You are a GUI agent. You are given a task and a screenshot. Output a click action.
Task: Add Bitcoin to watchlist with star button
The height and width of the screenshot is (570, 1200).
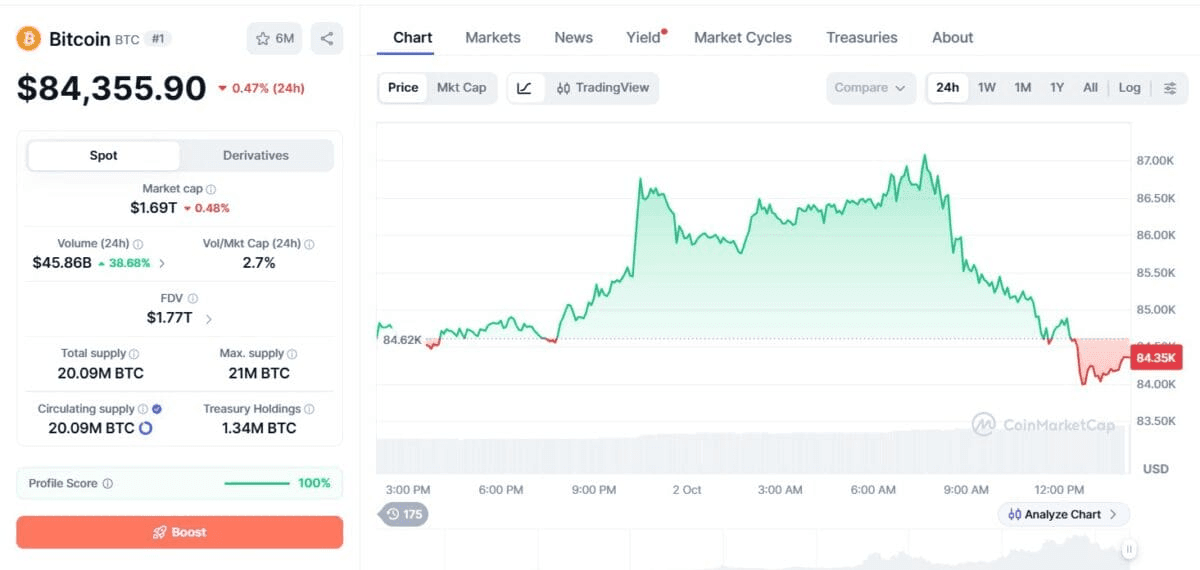pyautogui.click(x=275, y=39)
